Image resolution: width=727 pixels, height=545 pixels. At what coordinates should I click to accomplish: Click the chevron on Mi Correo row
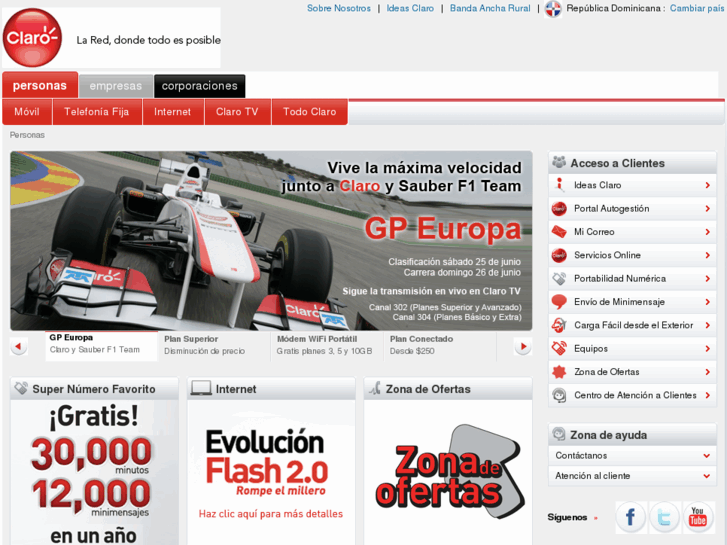(x=708, y=232)
